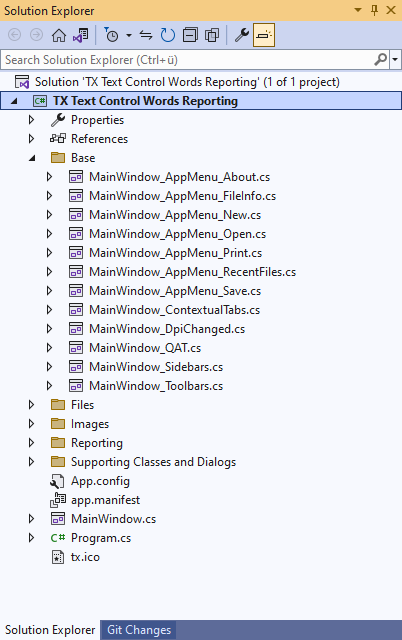This screenshot has width=402, height=640.
Task: Select MainWindow_AppMenu_RecentFiles.cs file
Action: (193, 272)
